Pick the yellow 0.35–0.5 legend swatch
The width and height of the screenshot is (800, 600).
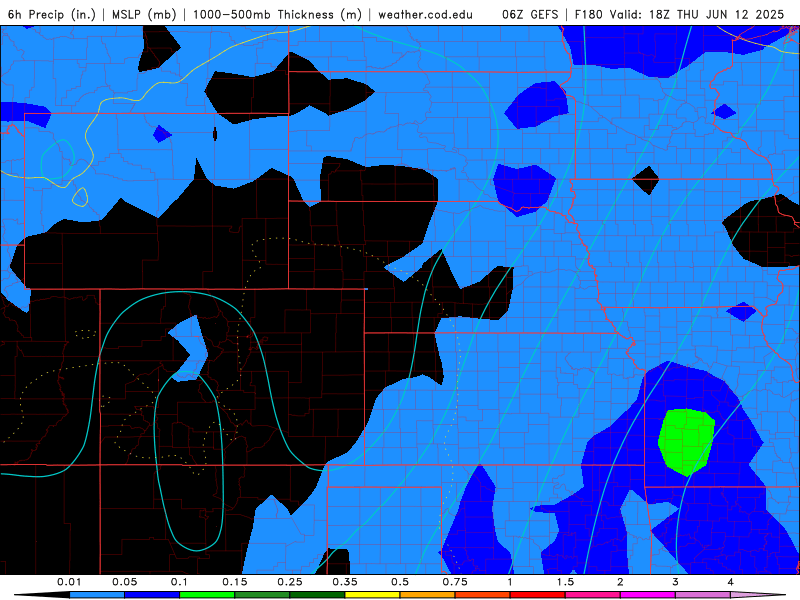coord(372,595)
